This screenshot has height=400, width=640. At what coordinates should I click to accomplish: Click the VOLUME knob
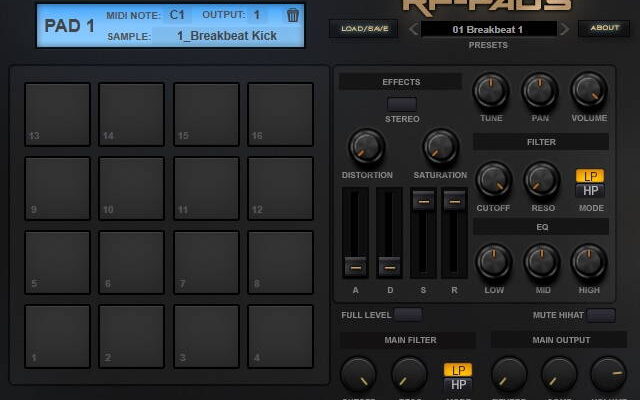point(589,91)
